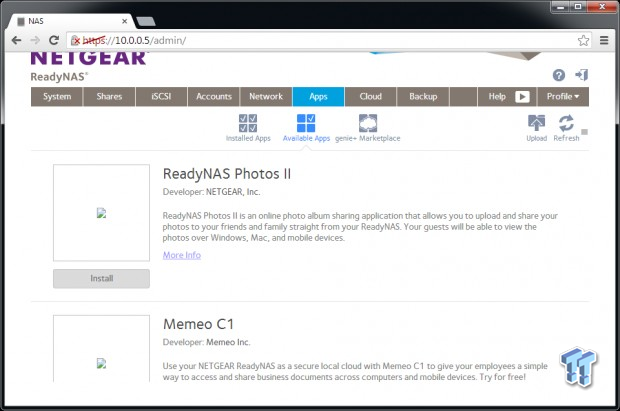Show Installed Apps view
Screen dimensions: 620x411
point(248,128)
